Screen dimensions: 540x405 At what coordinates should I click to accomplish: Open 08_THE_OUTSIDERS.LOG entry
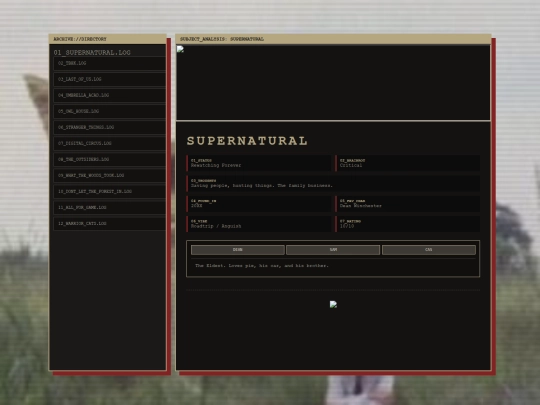(x=110, y=159)
